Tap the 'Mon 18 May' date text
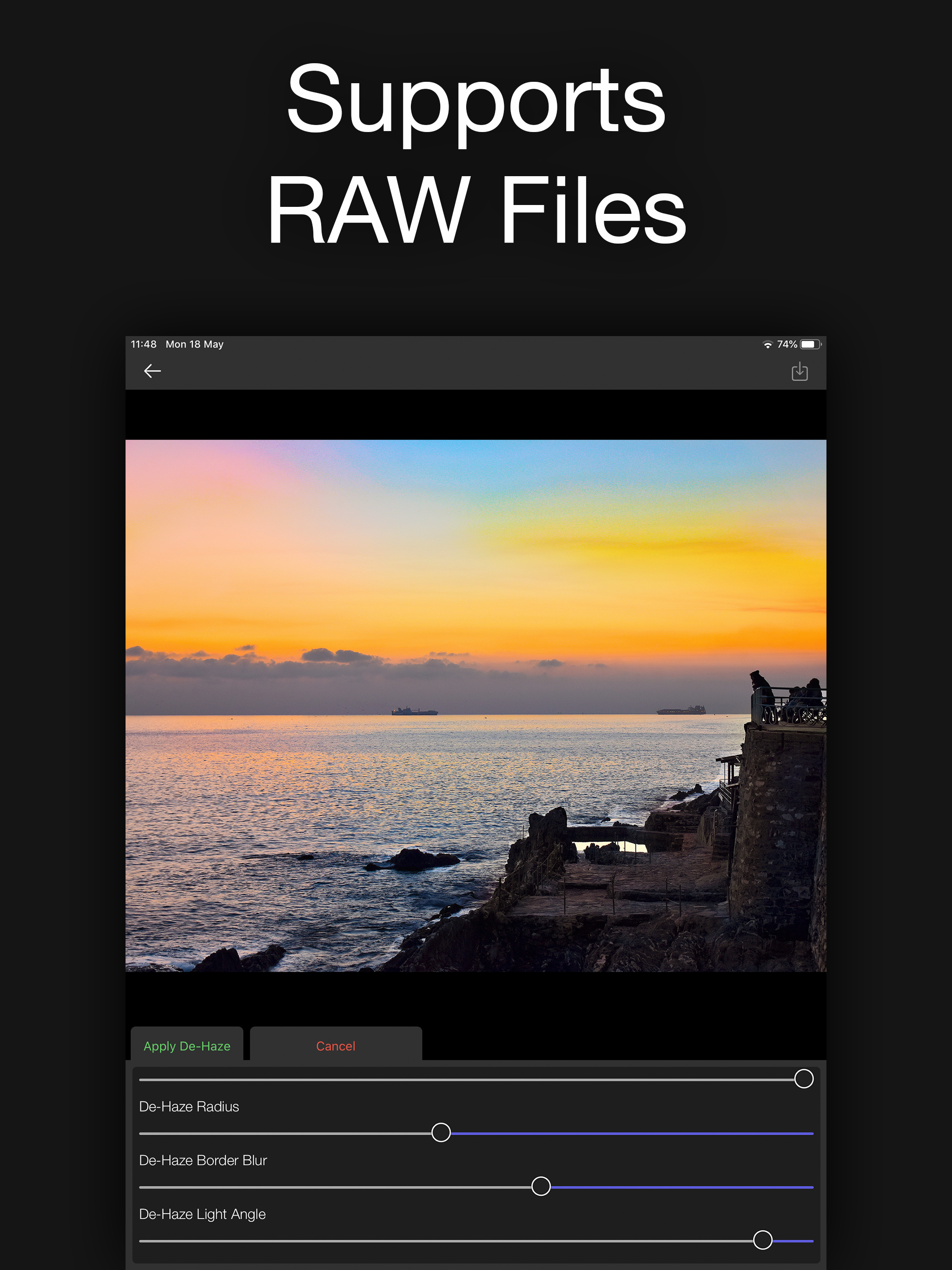Screen dimensions: 952x1270 pyautogui.click(x=195, y=344)
